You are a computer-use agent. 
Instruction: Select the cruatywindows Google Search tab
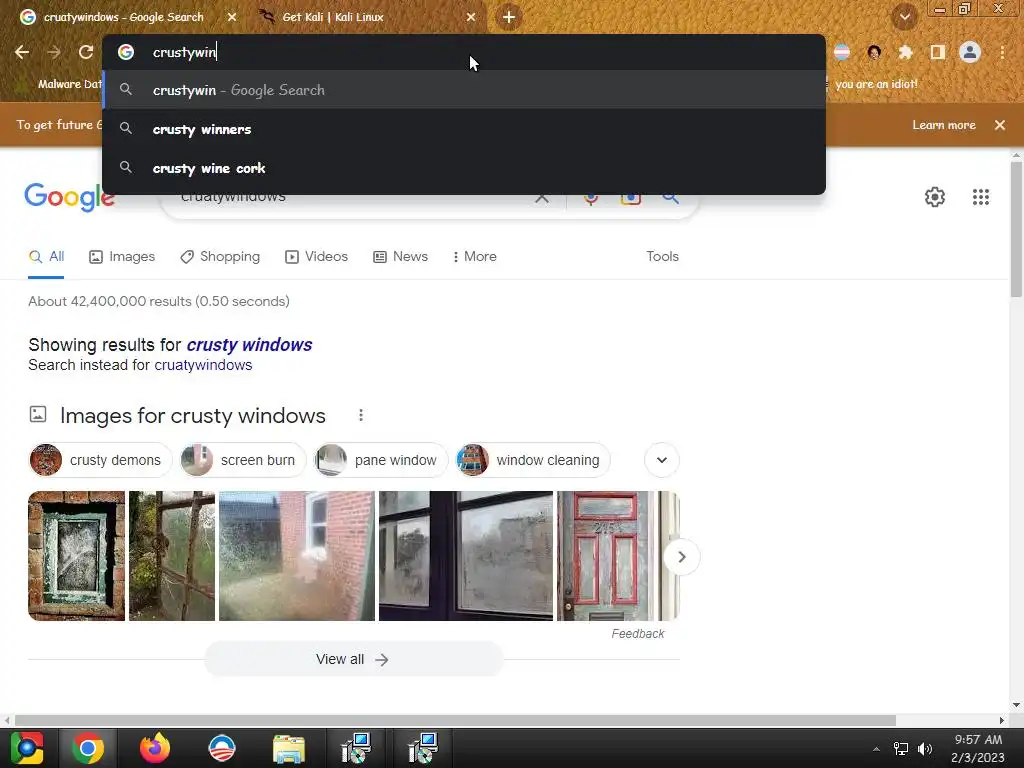pyautogui.click(x=124, y=18)
